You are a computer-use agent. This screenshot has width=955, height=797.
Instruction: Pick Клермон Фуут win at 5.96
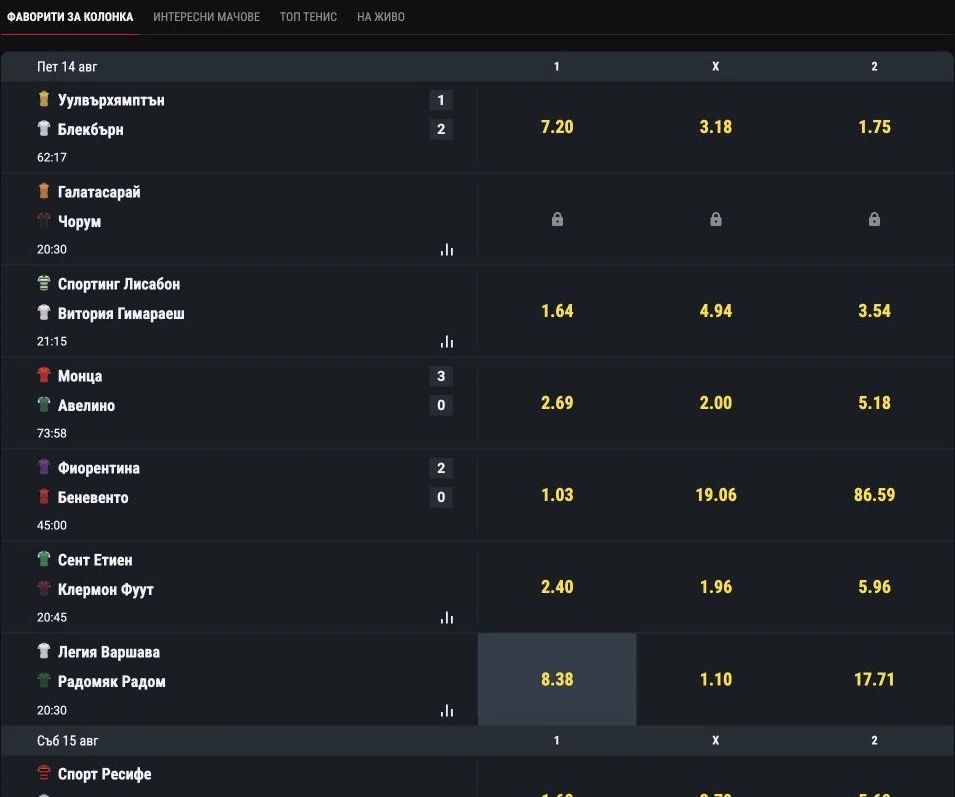click(x=874, y=587)
